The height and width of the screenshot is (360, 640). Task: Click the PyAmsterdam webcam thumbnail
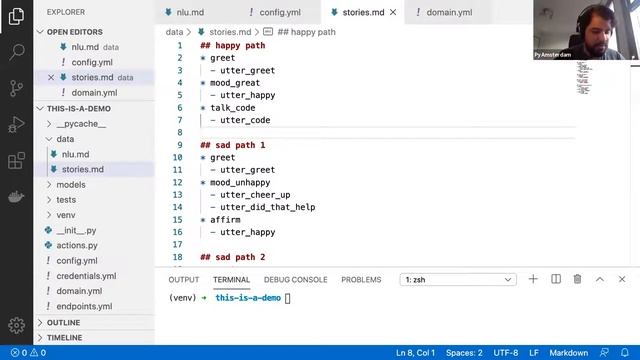pos(587,30)
